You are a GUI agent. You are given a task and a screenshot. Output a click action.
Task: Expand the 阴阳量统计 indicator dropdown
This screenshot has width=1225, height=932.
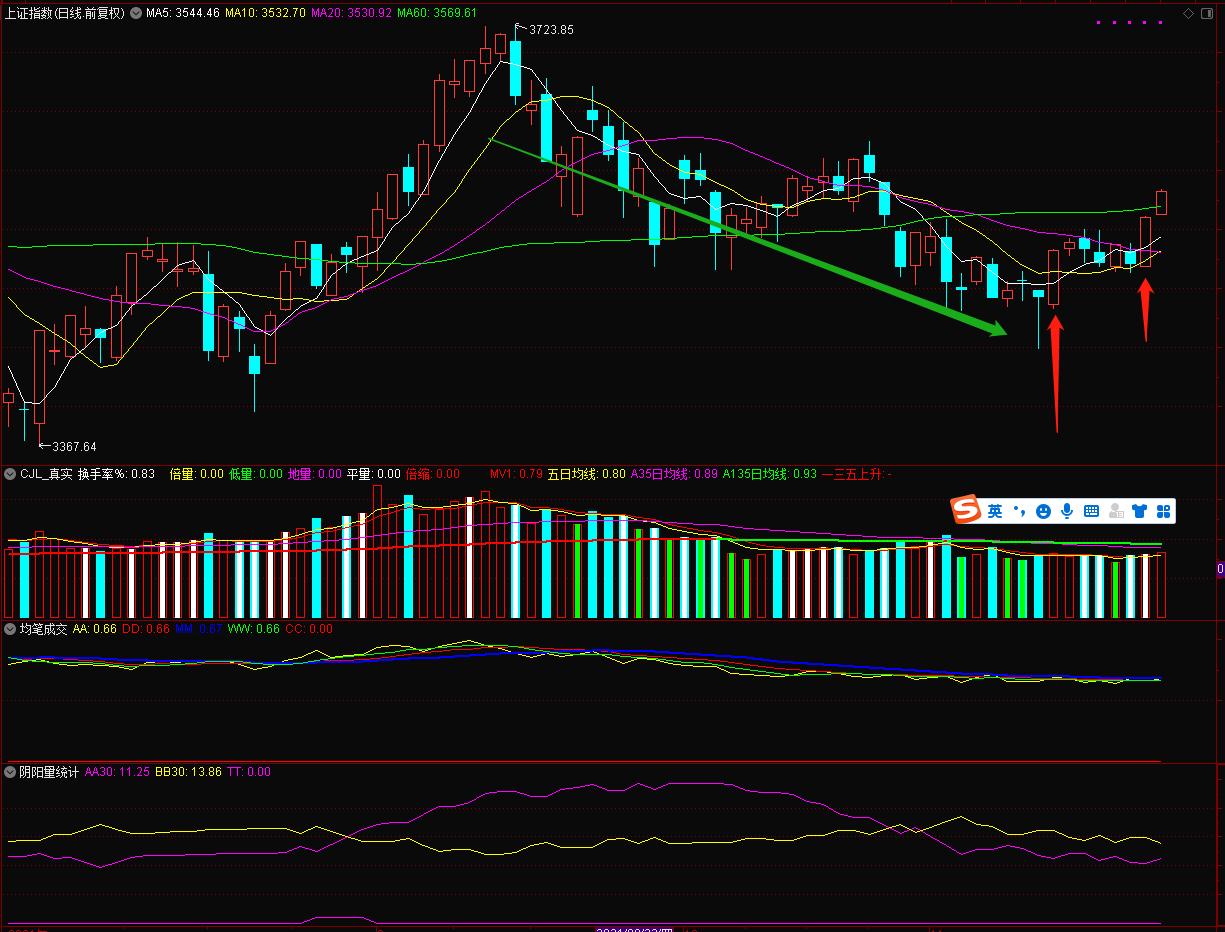(x=10, y=772)
